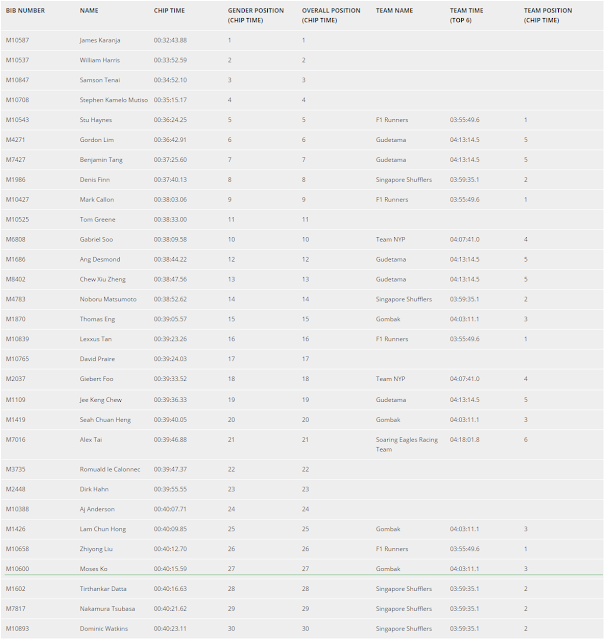
Task: Click Team NYP in Gabriel Soo row
Action: pos(390,240)
